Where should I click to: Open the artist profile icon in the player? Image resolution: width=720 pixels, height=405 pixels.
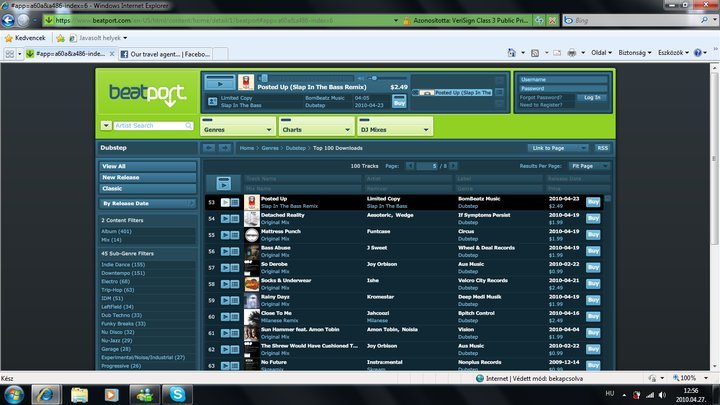point(212,101)
